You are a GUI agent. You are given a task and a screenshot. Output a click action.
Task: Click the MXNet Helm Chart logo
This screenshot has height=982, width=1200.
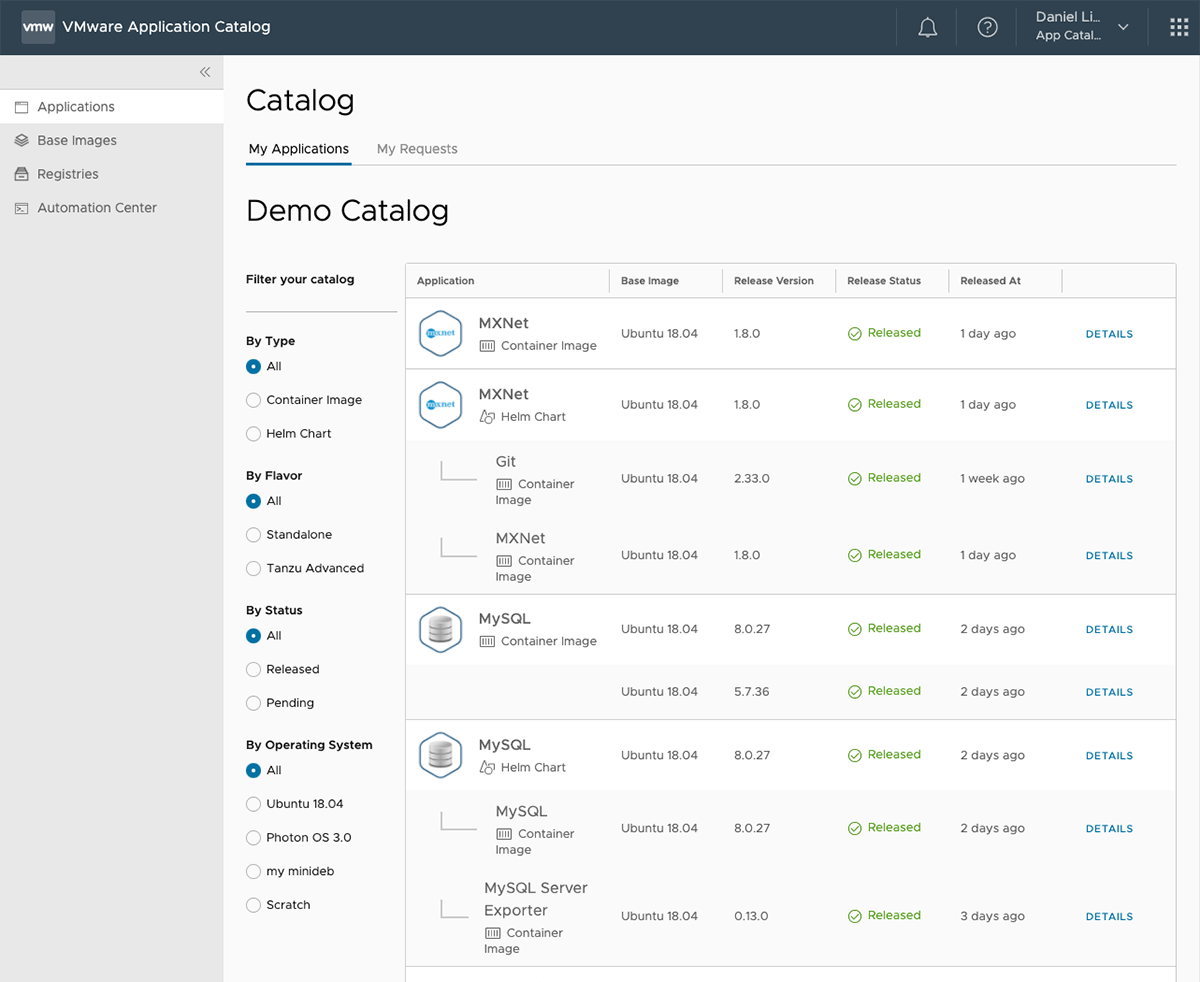440,405
